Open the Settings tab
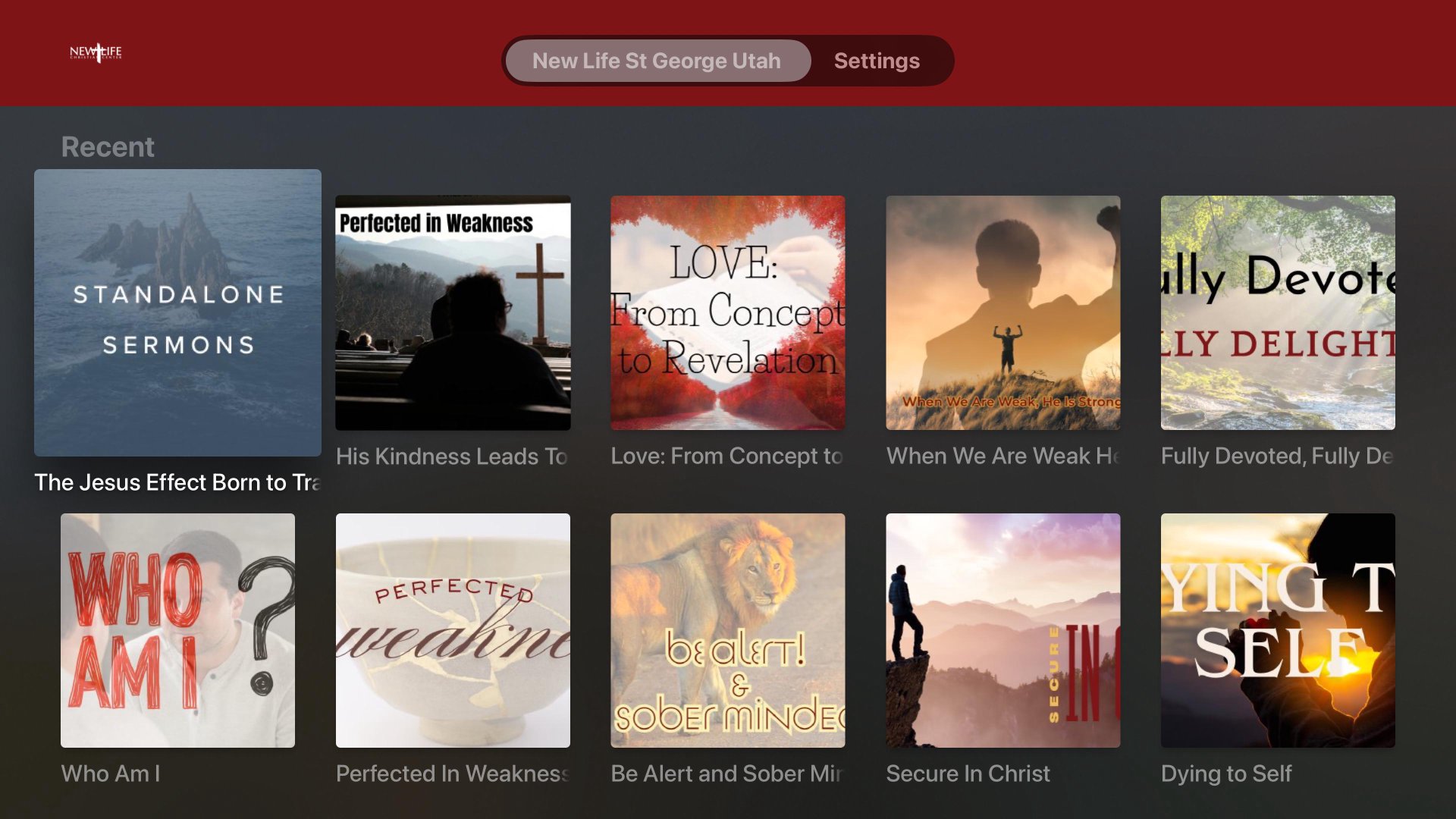This screenshot has height=819, width=1456. click(877, 61)
